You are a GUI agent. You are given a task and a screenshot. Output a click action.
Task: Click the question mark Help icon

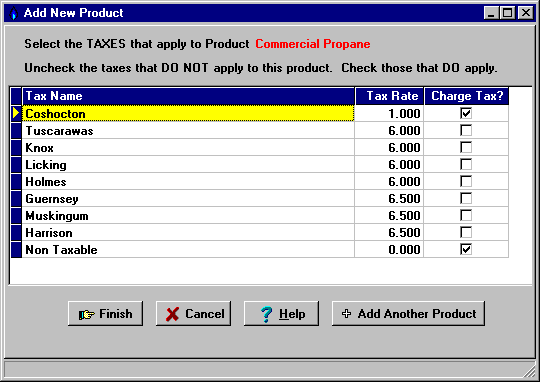[x=266, y=314]
